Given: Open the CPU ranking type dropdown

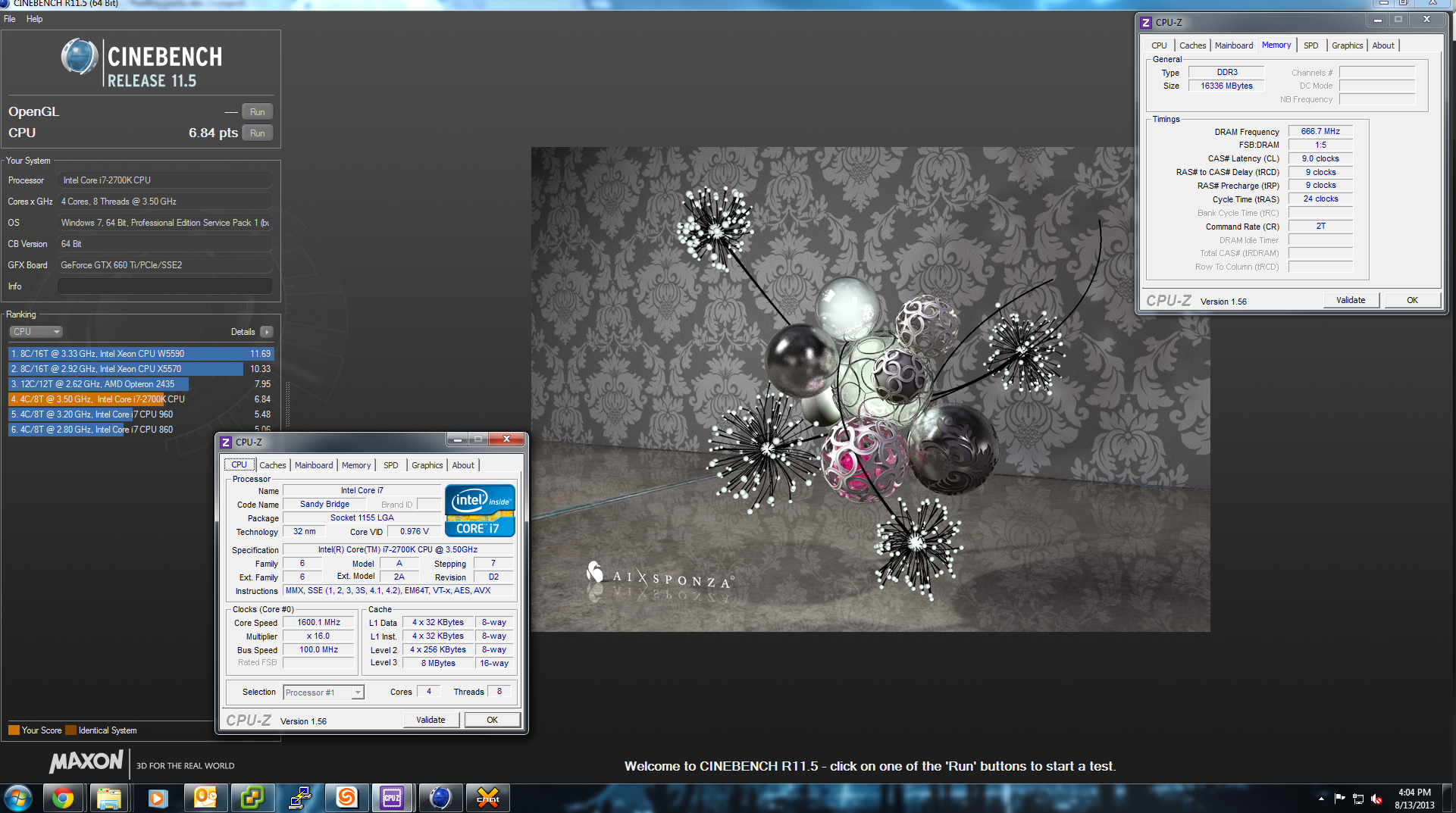Looking at the screenshot, I should (36, 332).
